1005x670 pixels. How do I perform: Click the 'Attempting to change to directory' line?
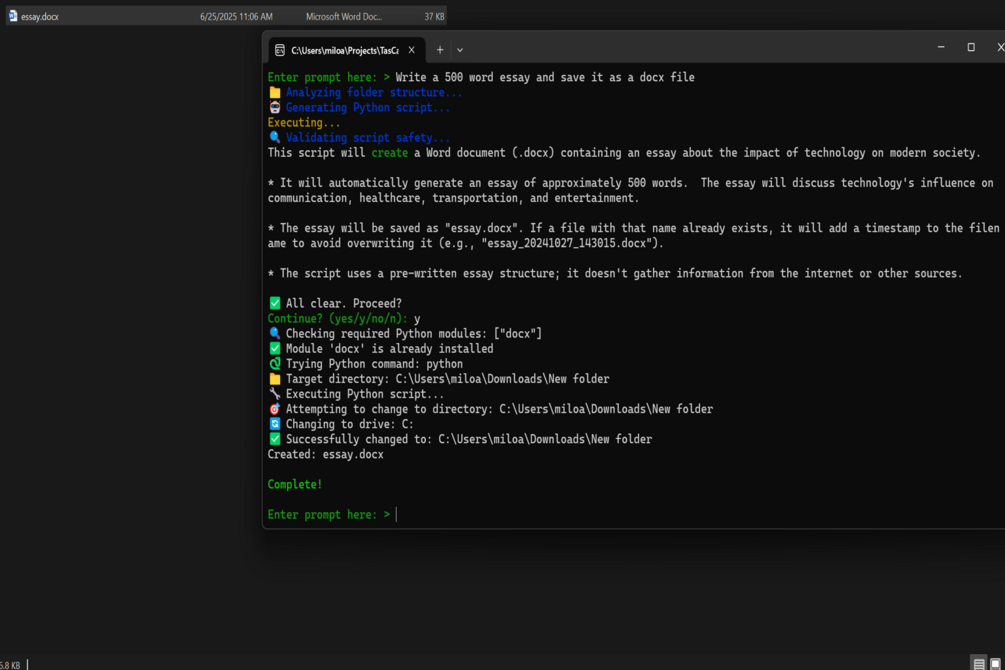(x=490, y=409)
